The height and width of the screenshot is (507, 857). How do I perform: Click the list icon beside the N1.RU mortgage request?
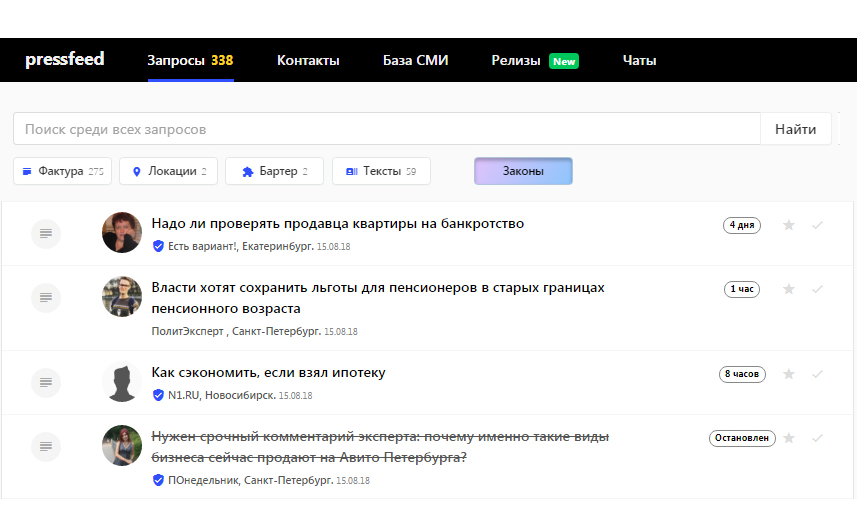coord(45,382)
